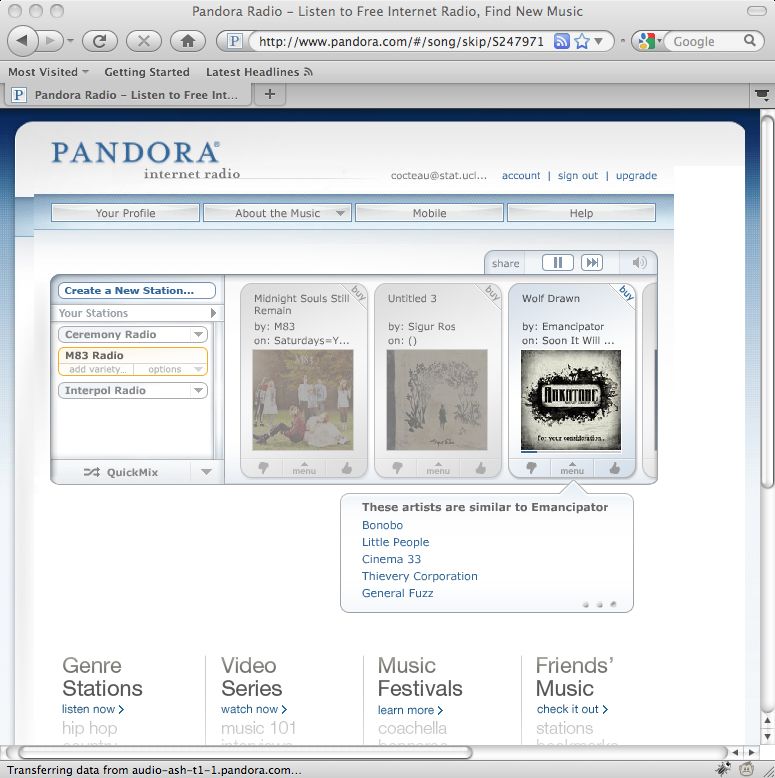This screenshot has height=778, width=775.
Task: Click buy corner on Midnight Souls card
Action: (x=358, y=293)
